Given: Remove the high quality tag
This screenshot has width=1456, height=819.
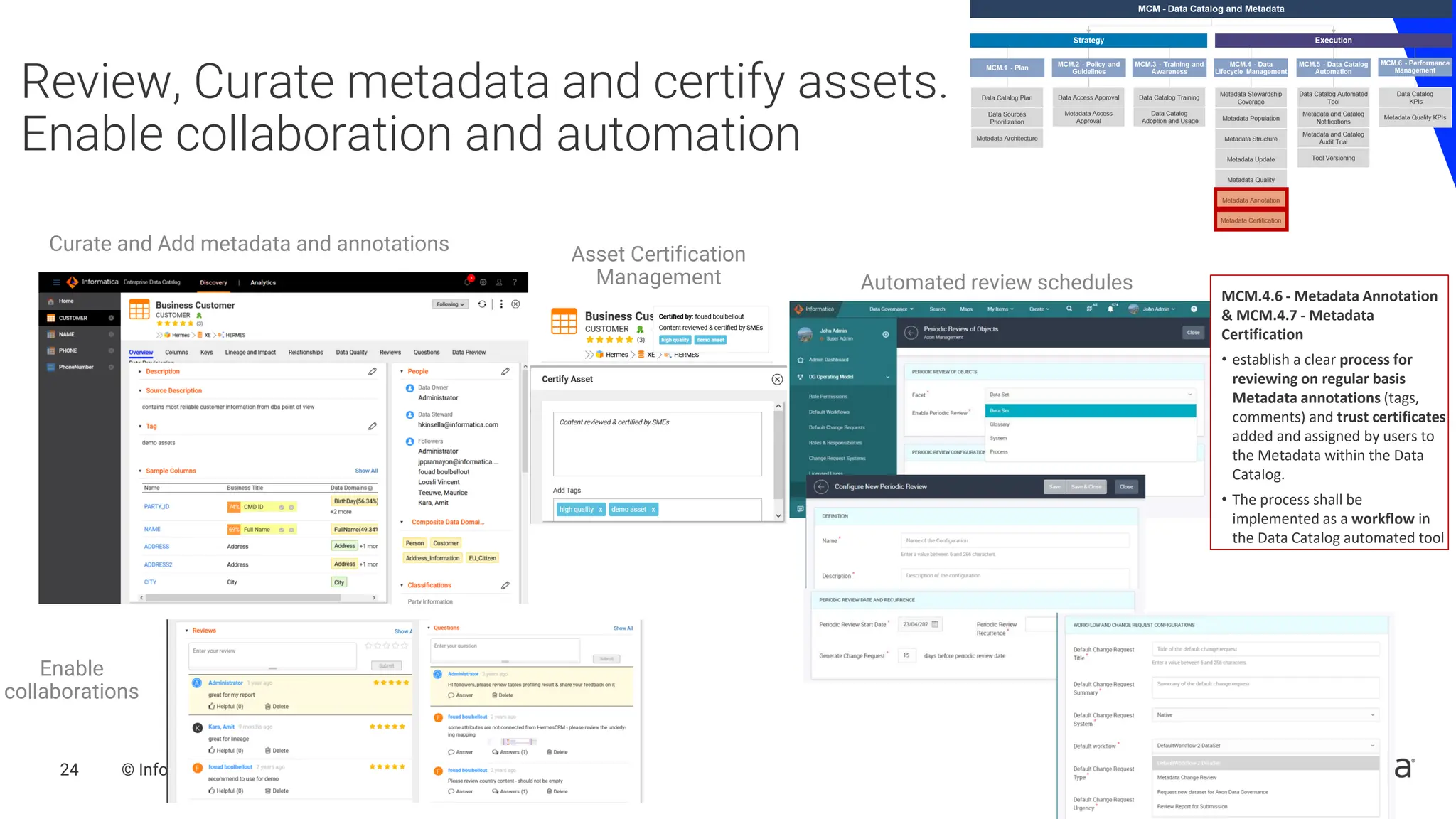Looking at the screenshot, I should (x=601, y=510).
